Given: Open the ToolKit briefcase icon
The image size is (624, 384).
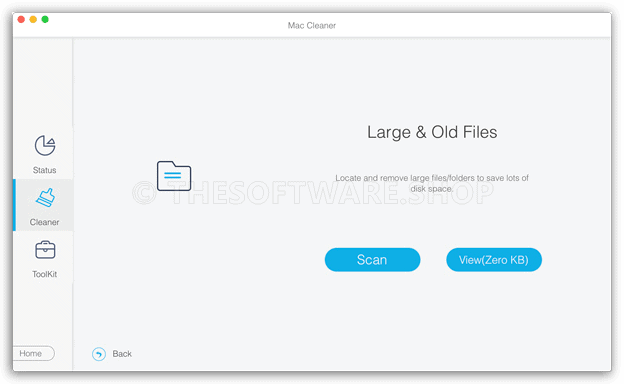Looking at the screenshot, I should pos(45,250).
